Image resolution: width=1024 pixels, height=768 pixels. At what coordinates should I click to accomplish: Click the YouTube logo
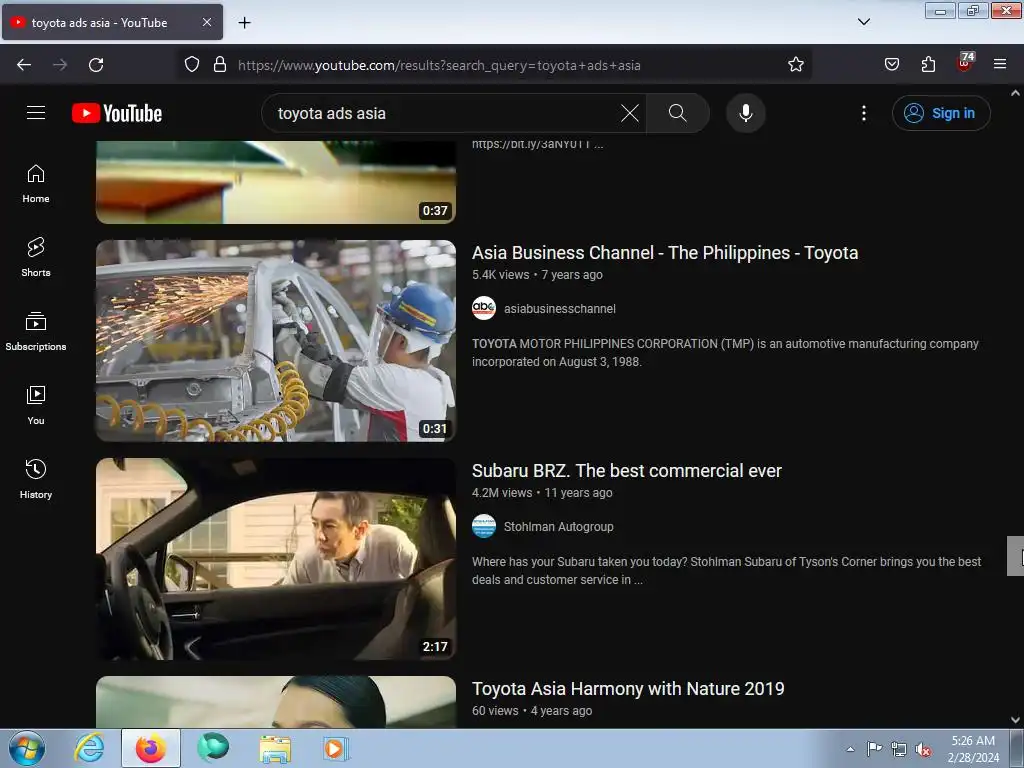click(117, 113)
